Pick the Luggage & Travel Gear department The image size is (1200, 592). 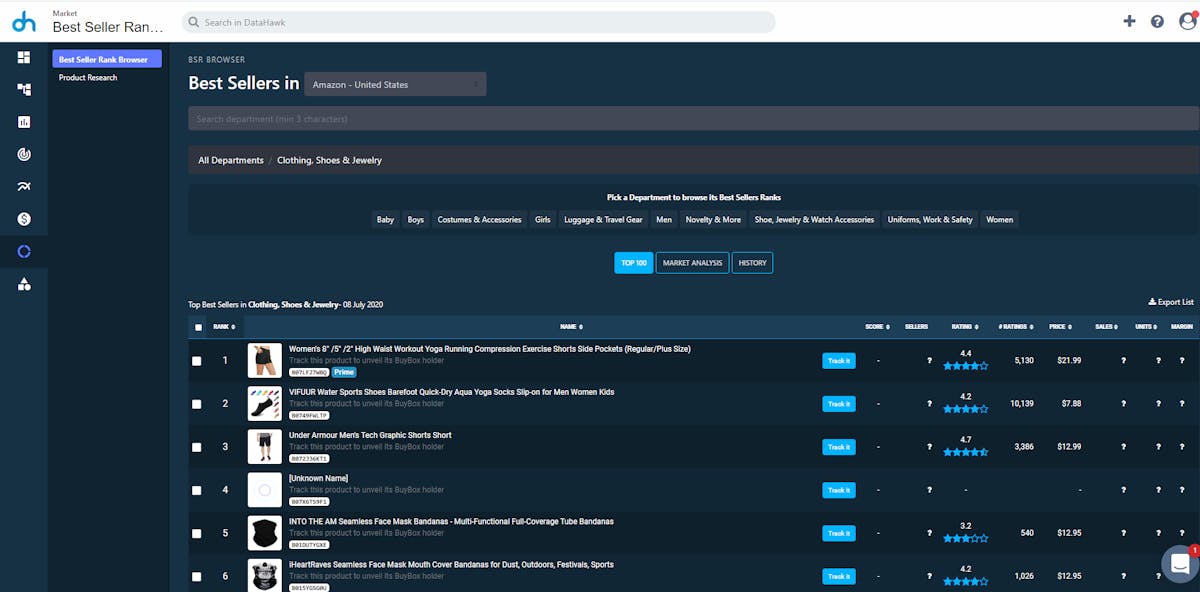(603, 219)
